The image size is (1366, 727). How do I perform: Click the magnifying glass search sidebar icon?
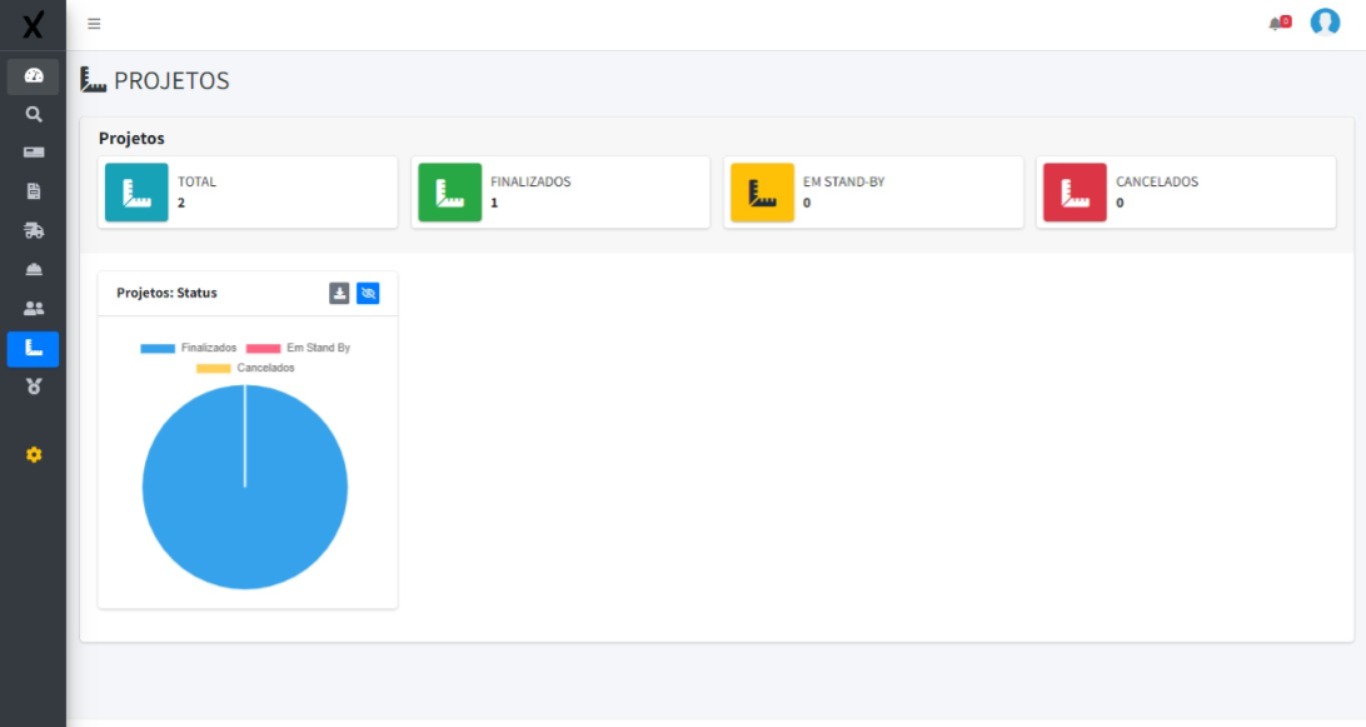tap(33, 115)
